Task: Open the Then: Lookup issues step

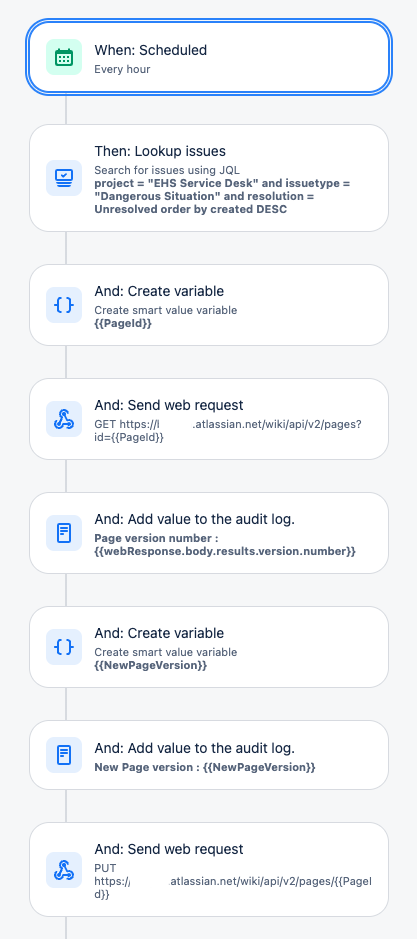Action: [x=208, y=178]
